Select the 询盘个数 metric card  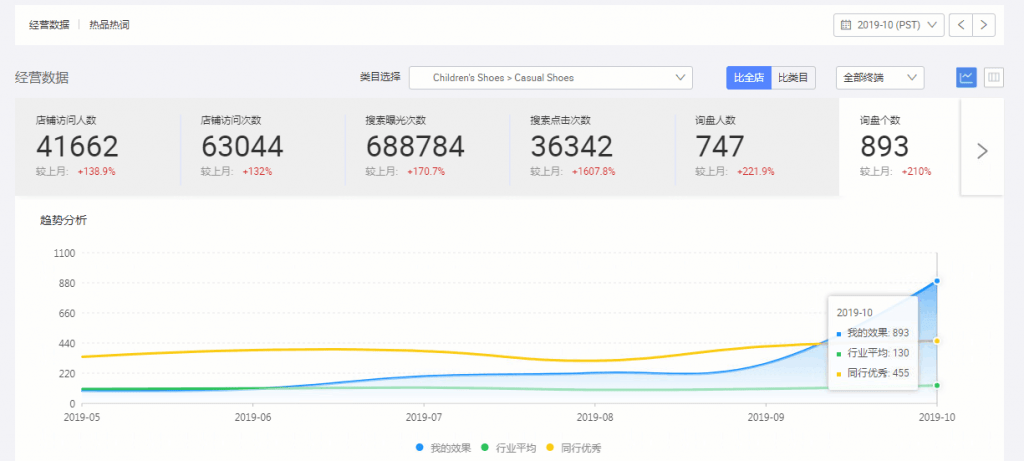coord(899,147)
